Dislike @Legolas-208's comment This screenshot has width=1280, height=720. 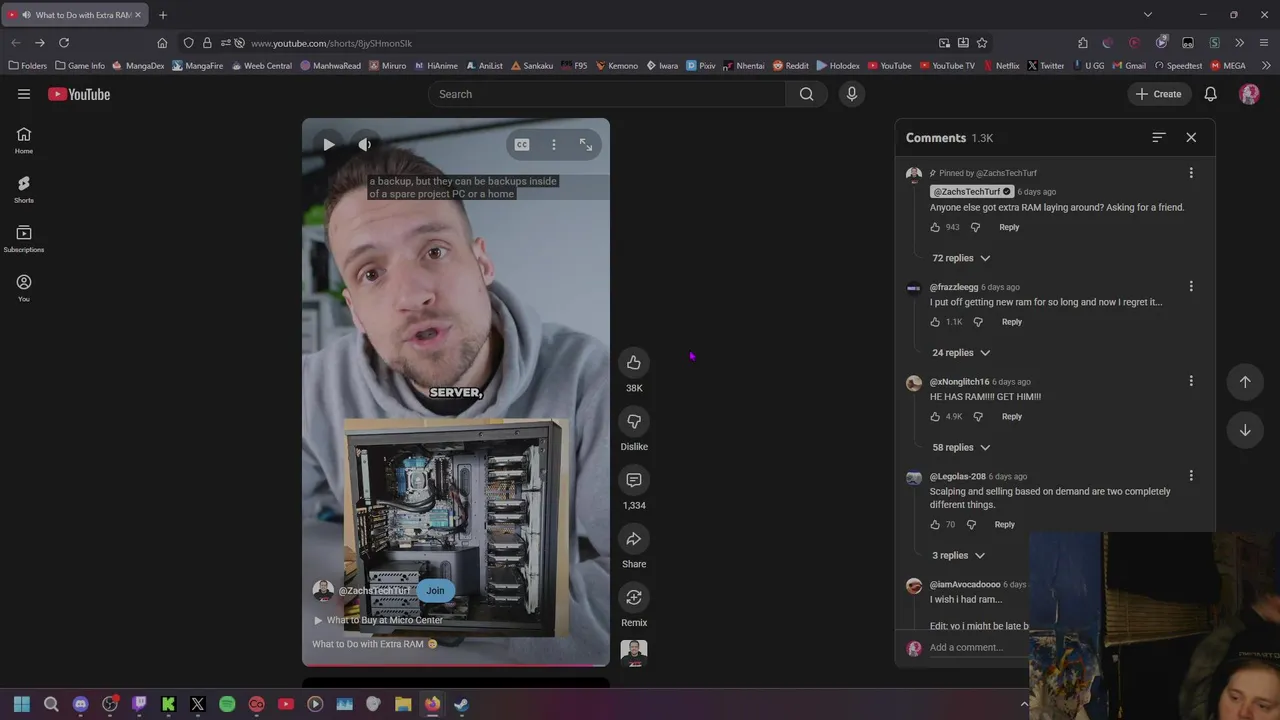(x=971, y=524)
